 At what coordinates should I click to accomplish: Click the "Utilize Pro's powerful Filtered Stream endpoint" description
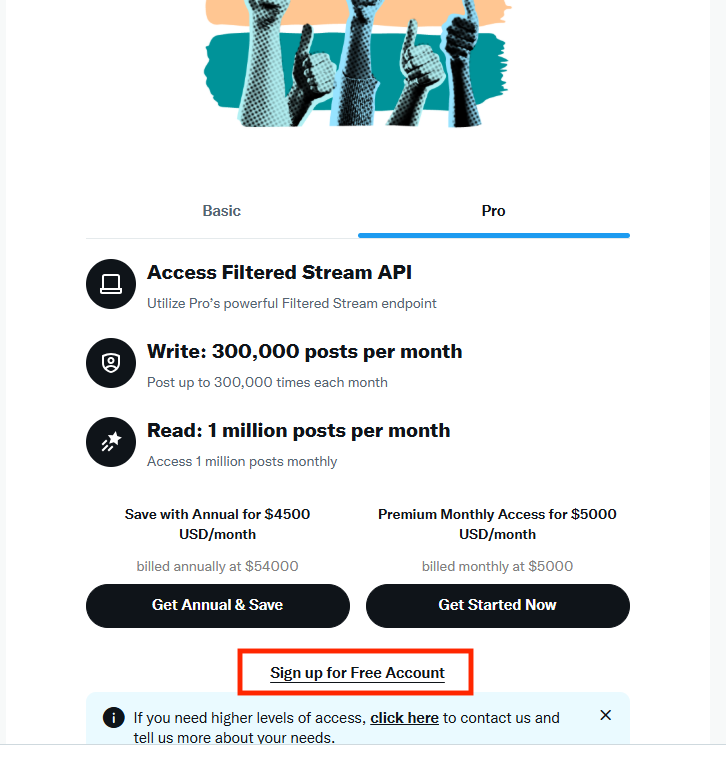point(291,303)
